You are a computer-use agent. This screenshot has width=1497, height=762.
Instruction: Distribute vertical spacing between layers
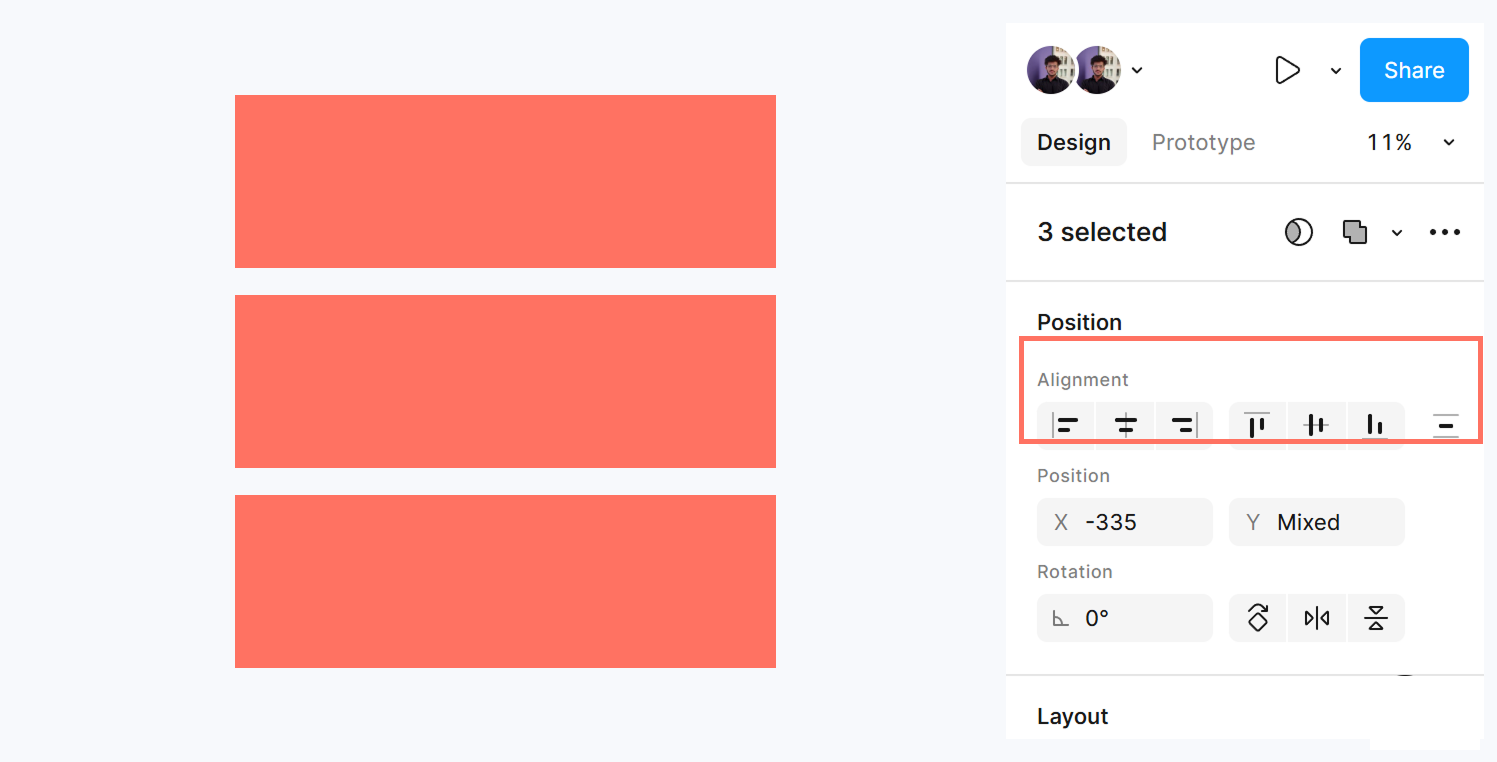click(x=1446, y=426)
